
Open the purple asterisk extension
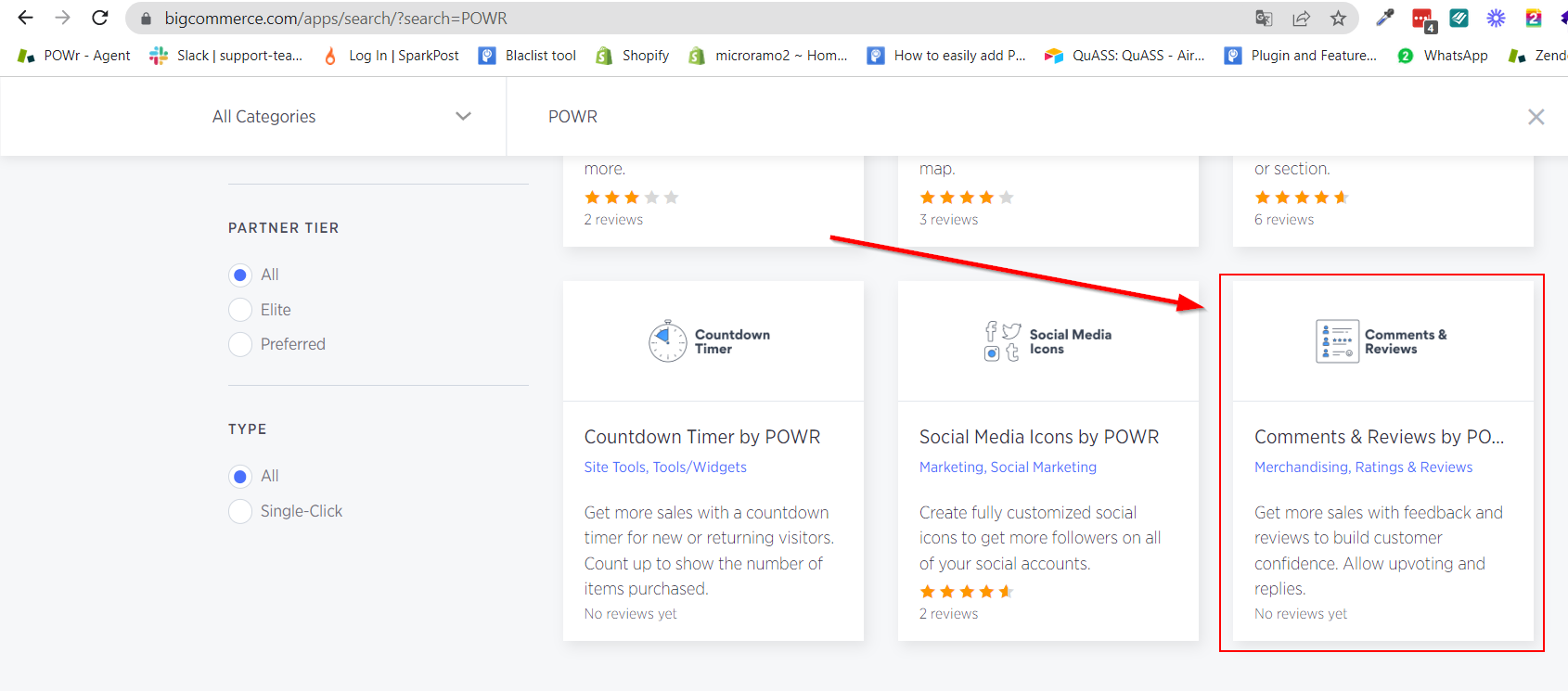1497,19
